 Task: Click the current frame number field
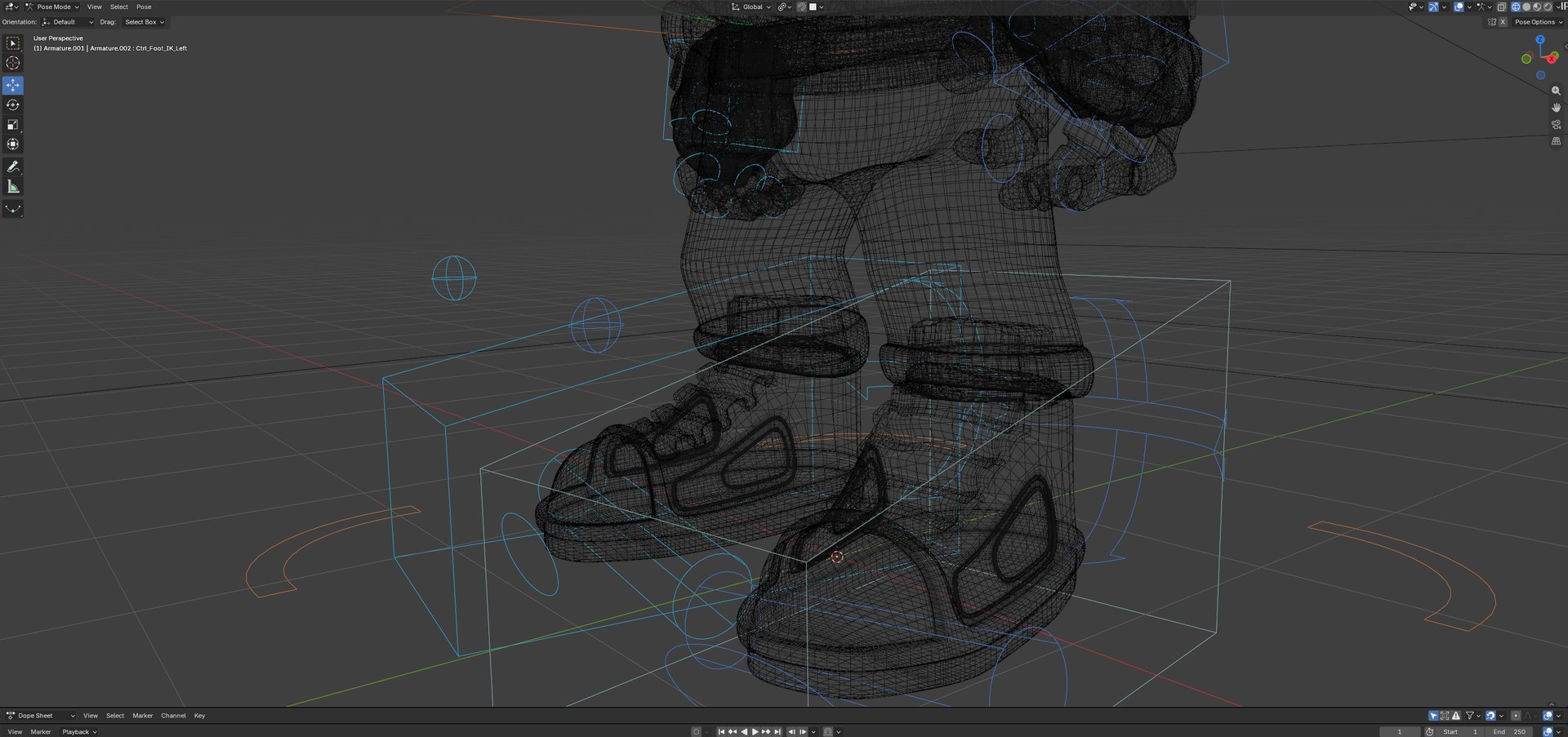[1400, 732]
